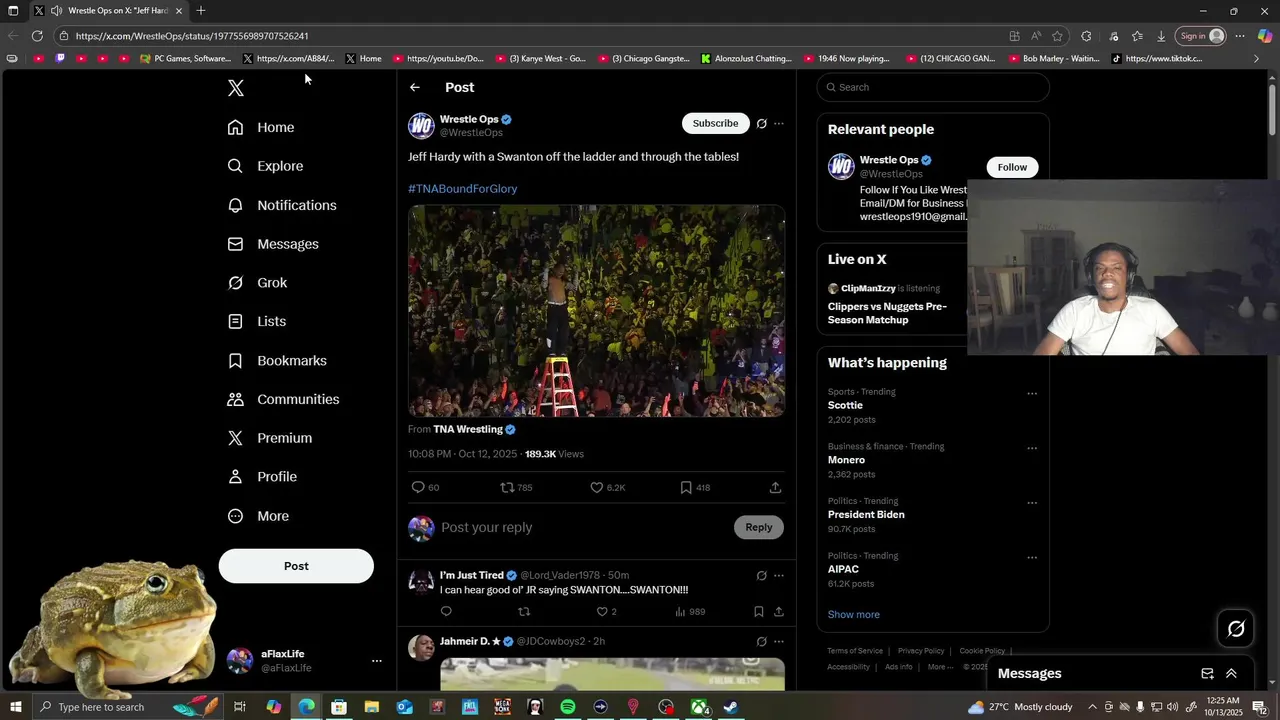The width and height of the screenshot is (1280, 720).
Task: Open Clippers vs Nuggets live space
Action: [887, 313]
